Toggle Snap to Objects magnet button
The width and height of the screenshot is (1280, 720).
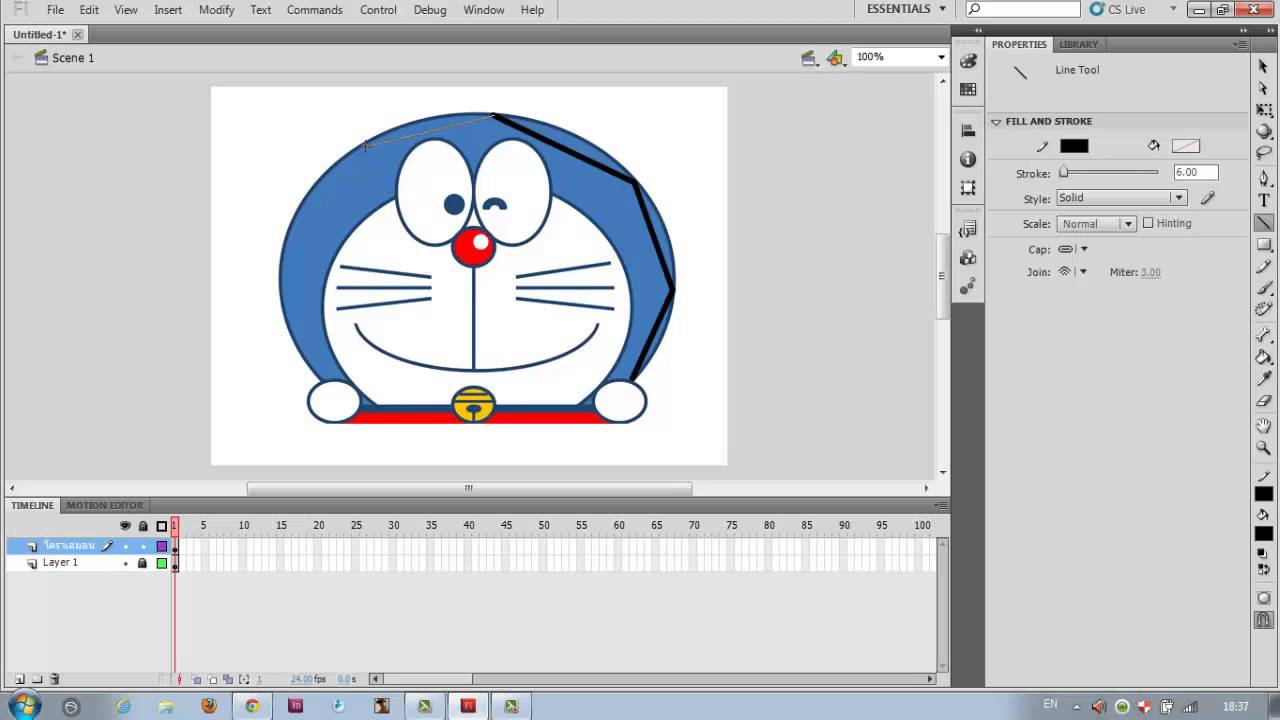click(1264, 620)
